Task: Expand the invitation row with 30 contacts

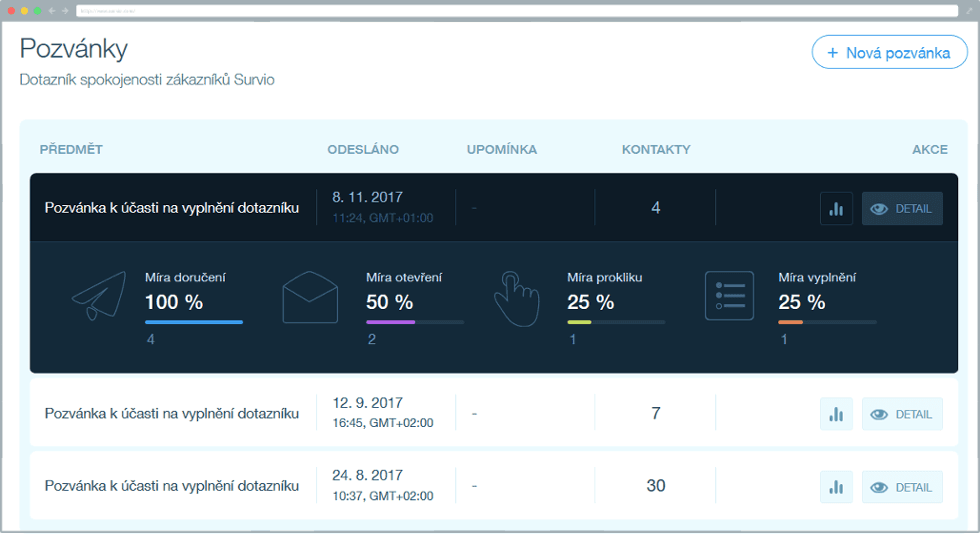Action: pyautogui.click(x=171, y=486)
